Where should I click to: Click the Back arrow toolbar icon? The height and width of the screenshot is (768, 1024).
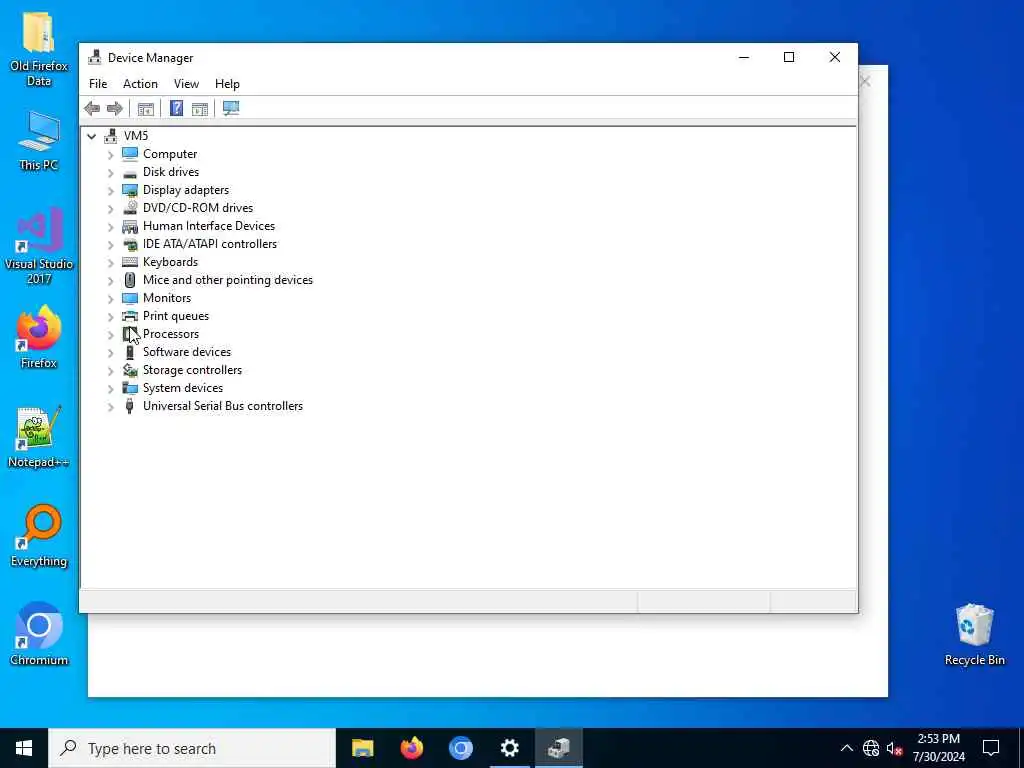(92, 108)
